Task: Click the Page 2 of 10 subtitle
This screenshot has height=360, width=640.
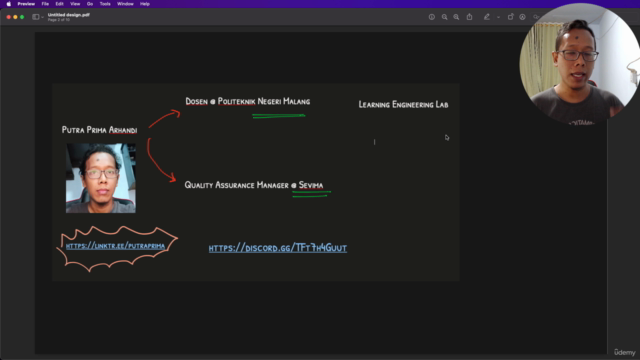Action: click(x=59, y=20)
